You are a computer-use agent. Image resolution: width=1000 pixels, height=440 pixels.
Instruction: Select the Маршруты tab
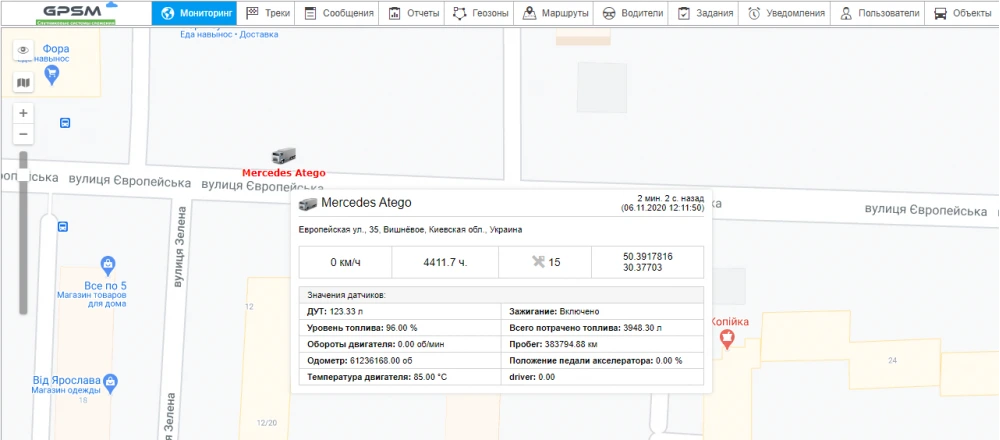tap(557, 13)
